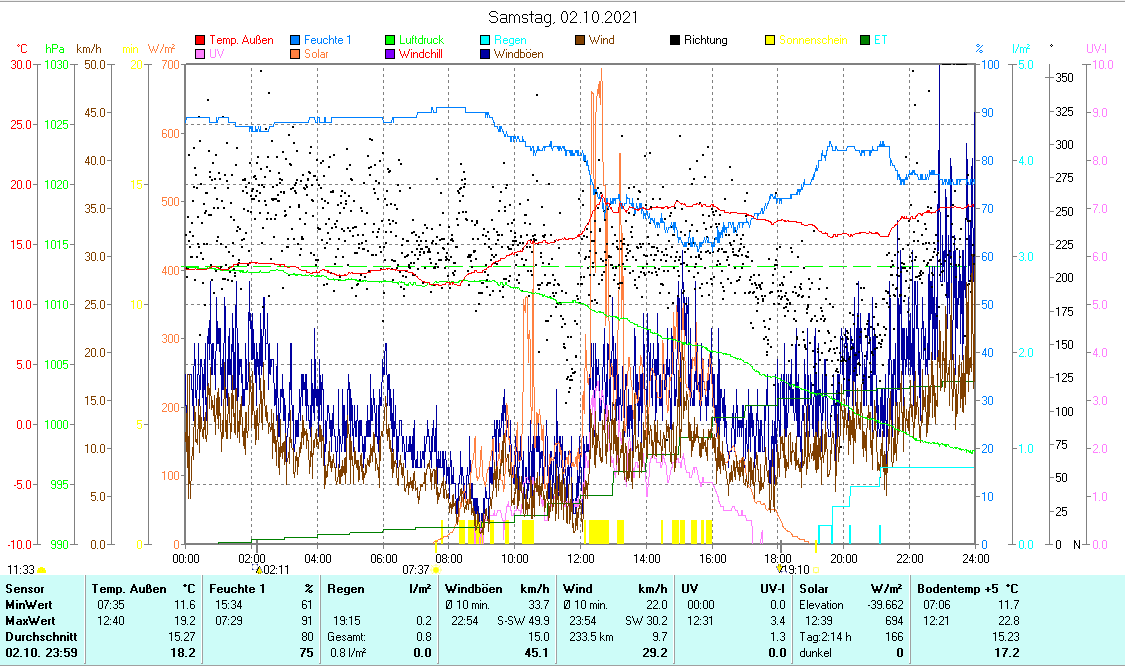Click the cyan Regen legend swatch

click(485, 40)
